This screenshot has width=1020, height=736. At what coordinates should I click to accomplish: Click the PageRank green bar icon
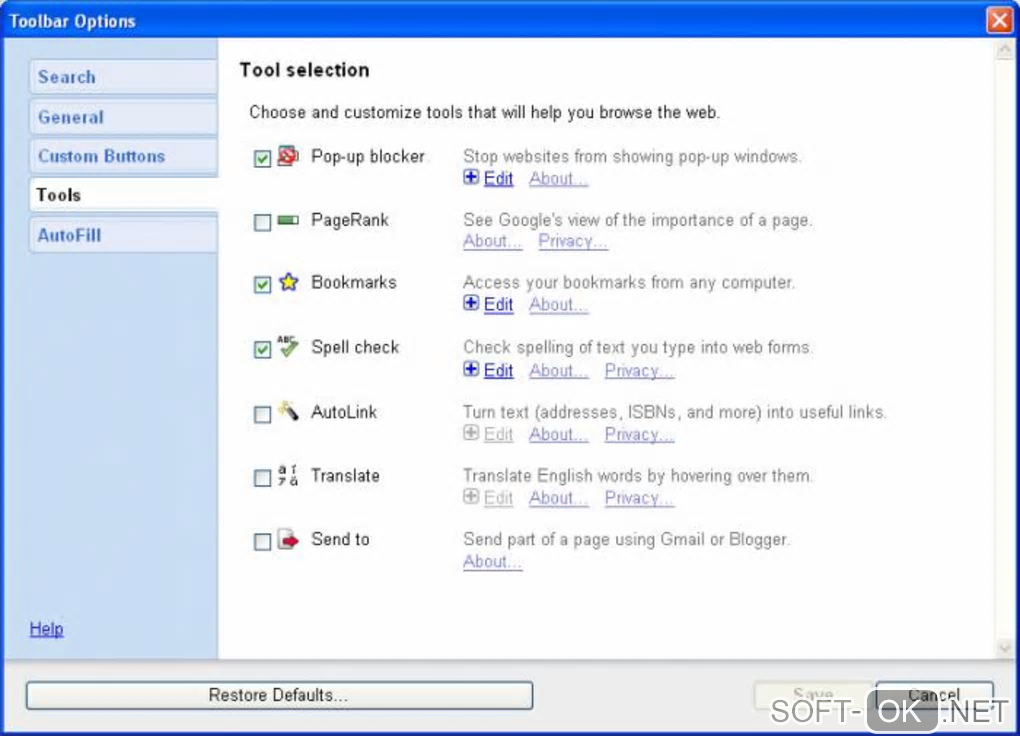tap(288, 220)
